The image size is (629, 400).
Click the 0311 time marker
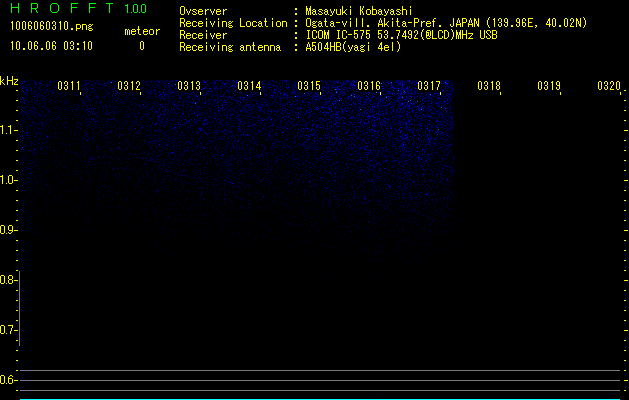point(69,86)
